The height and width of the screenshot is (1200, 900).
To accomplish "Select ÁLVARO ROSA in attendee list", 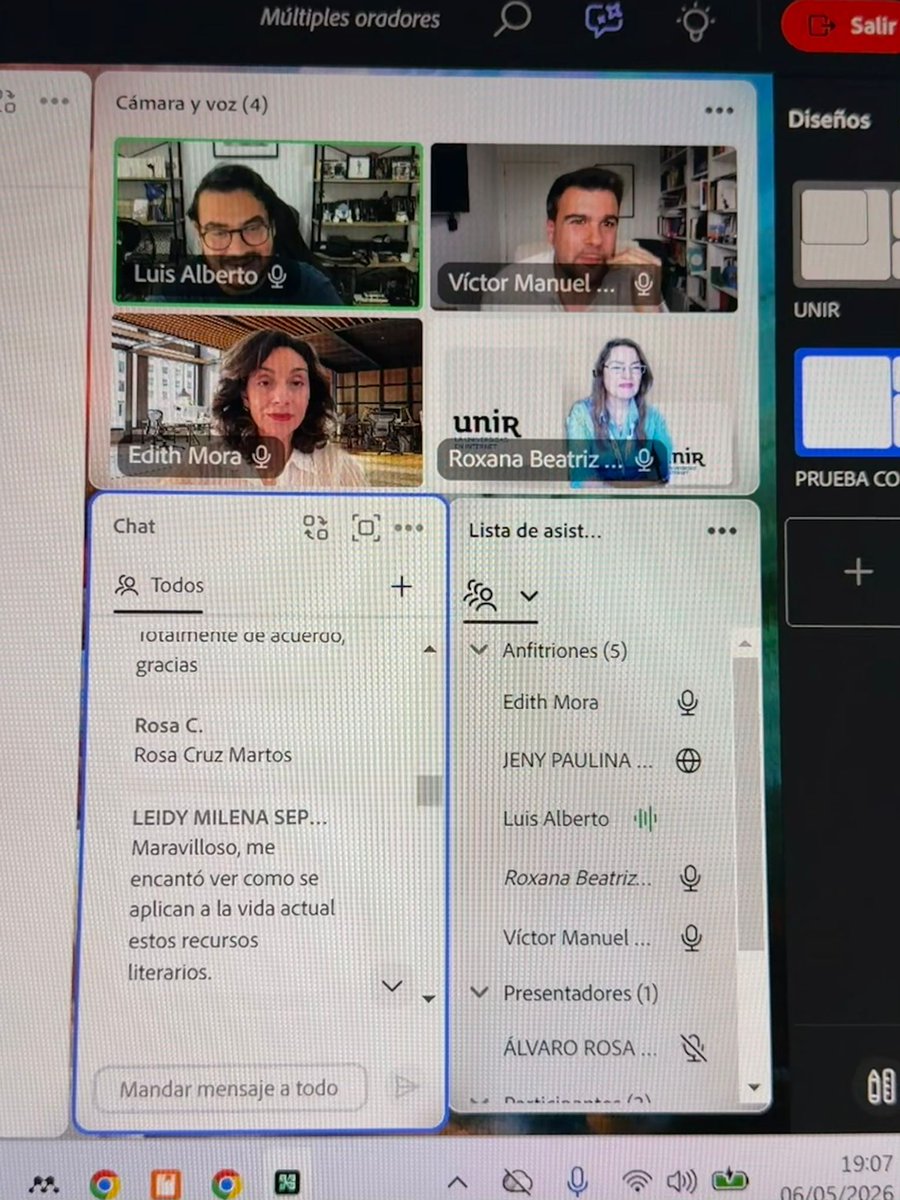I will pyautogui.click(x=580, y=1048).
